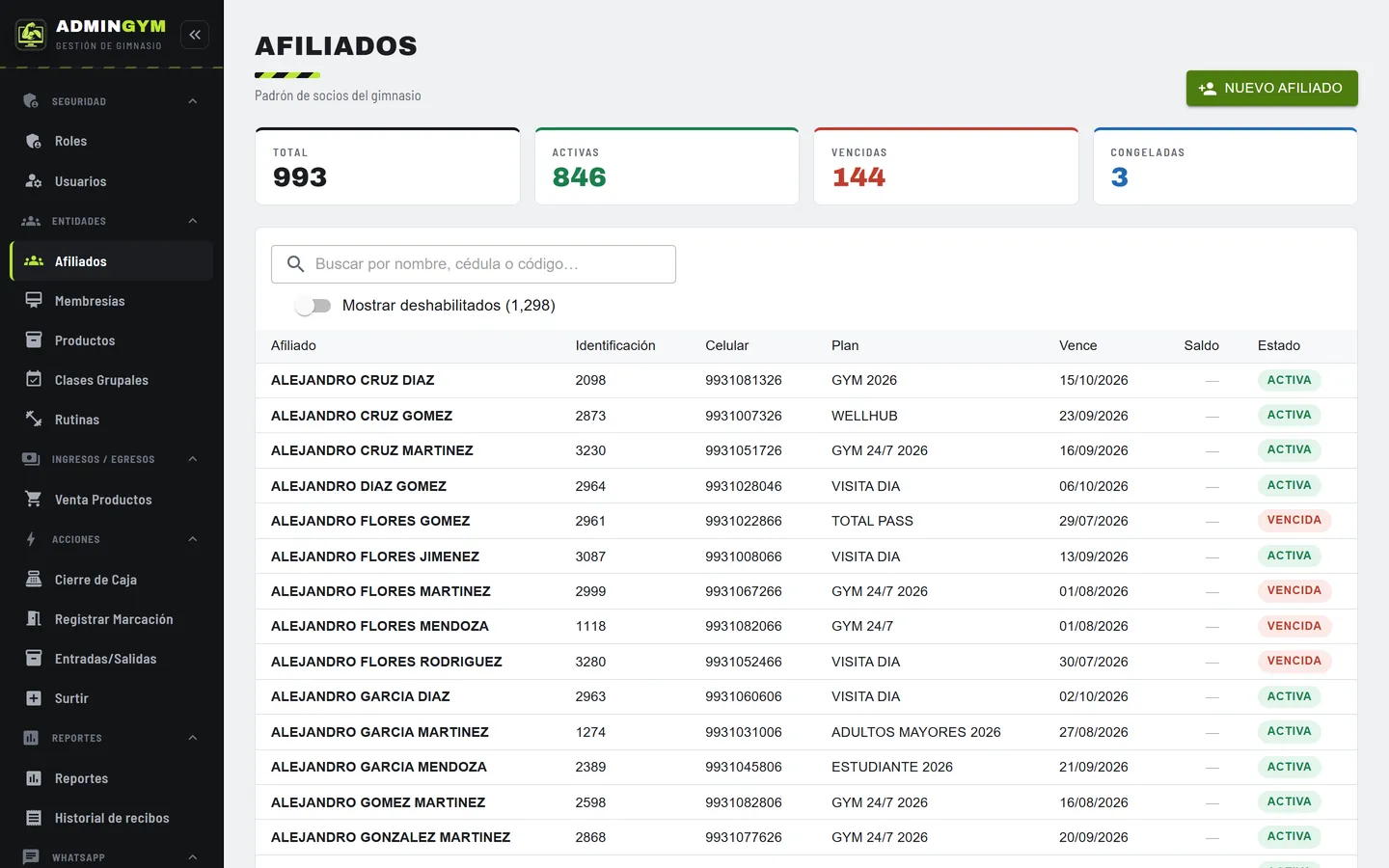Click the Cierre de Caja register icon
Image resolution: width=1389 pixels, height=868 pixels.
(34, 580)
